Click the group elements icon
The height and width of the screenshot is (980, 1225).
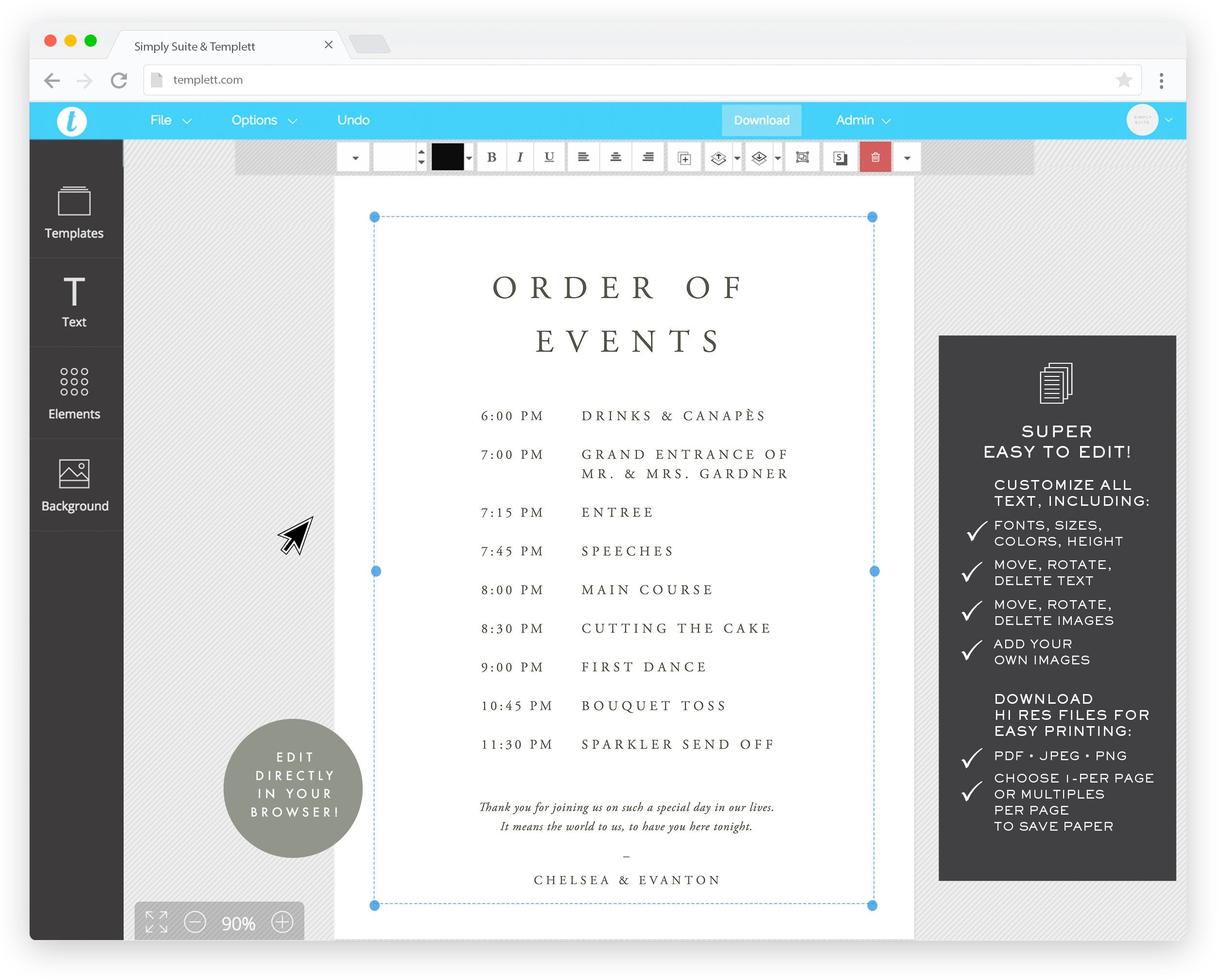click(x=802, y=158)
